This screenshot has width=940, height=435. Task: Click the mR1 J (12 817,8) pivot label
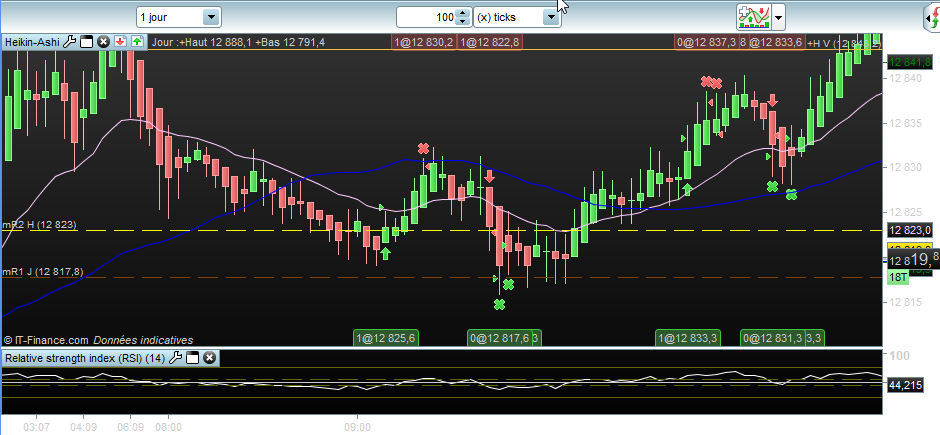(43, 271)
